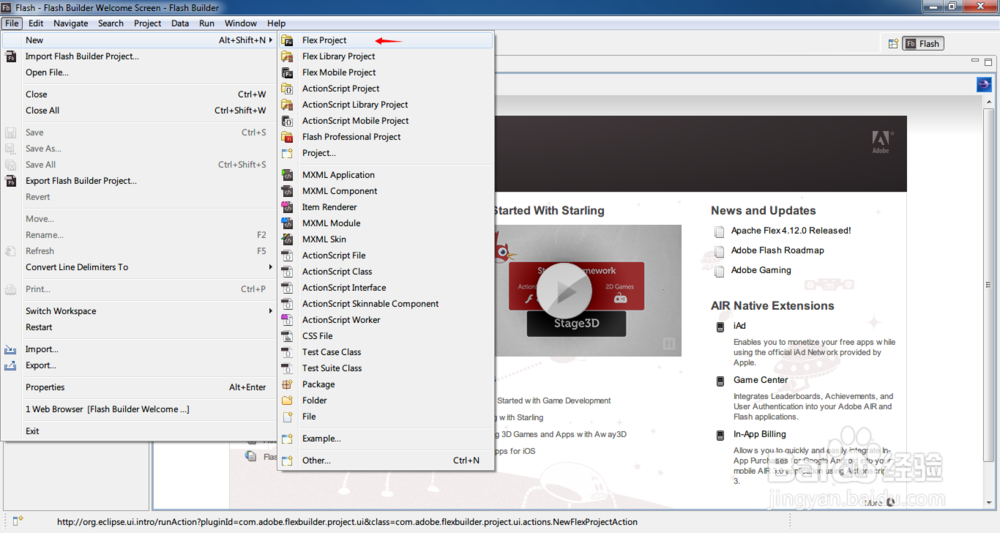Viewport: 1000px width, 533px height.
Task: Click the Open Perspective icon beside Flash
Action: (893, 43)
